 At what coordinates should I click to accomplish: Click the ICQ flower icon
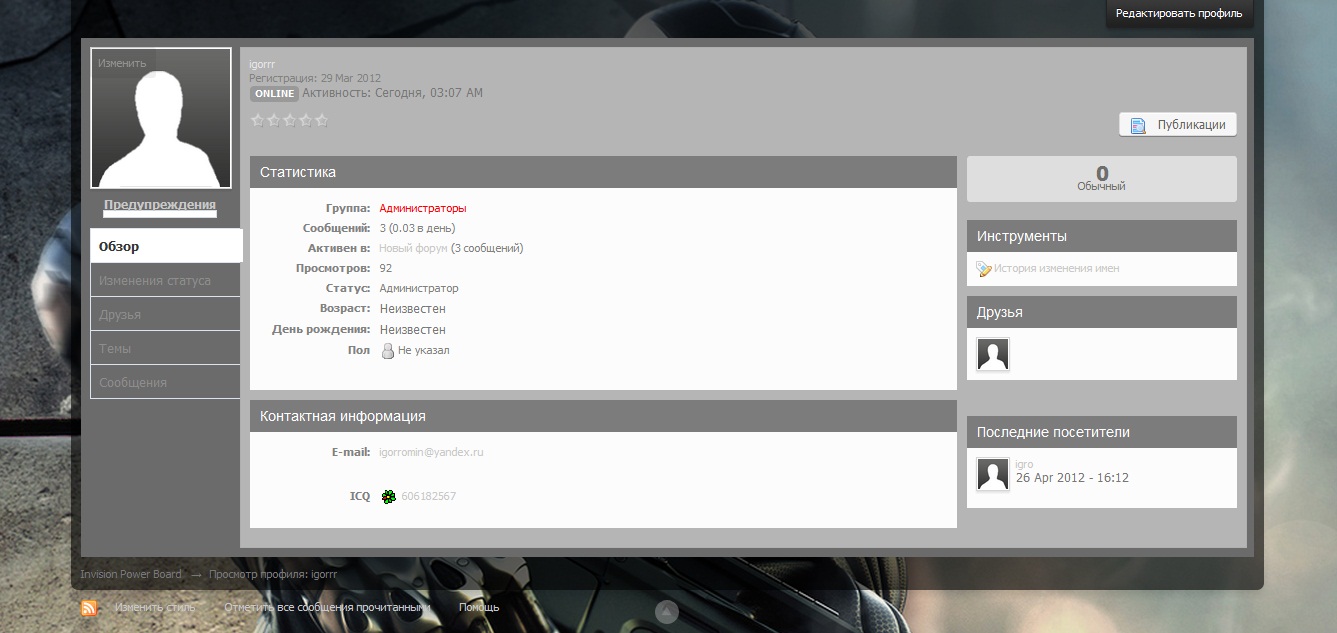tap(389, 496)
